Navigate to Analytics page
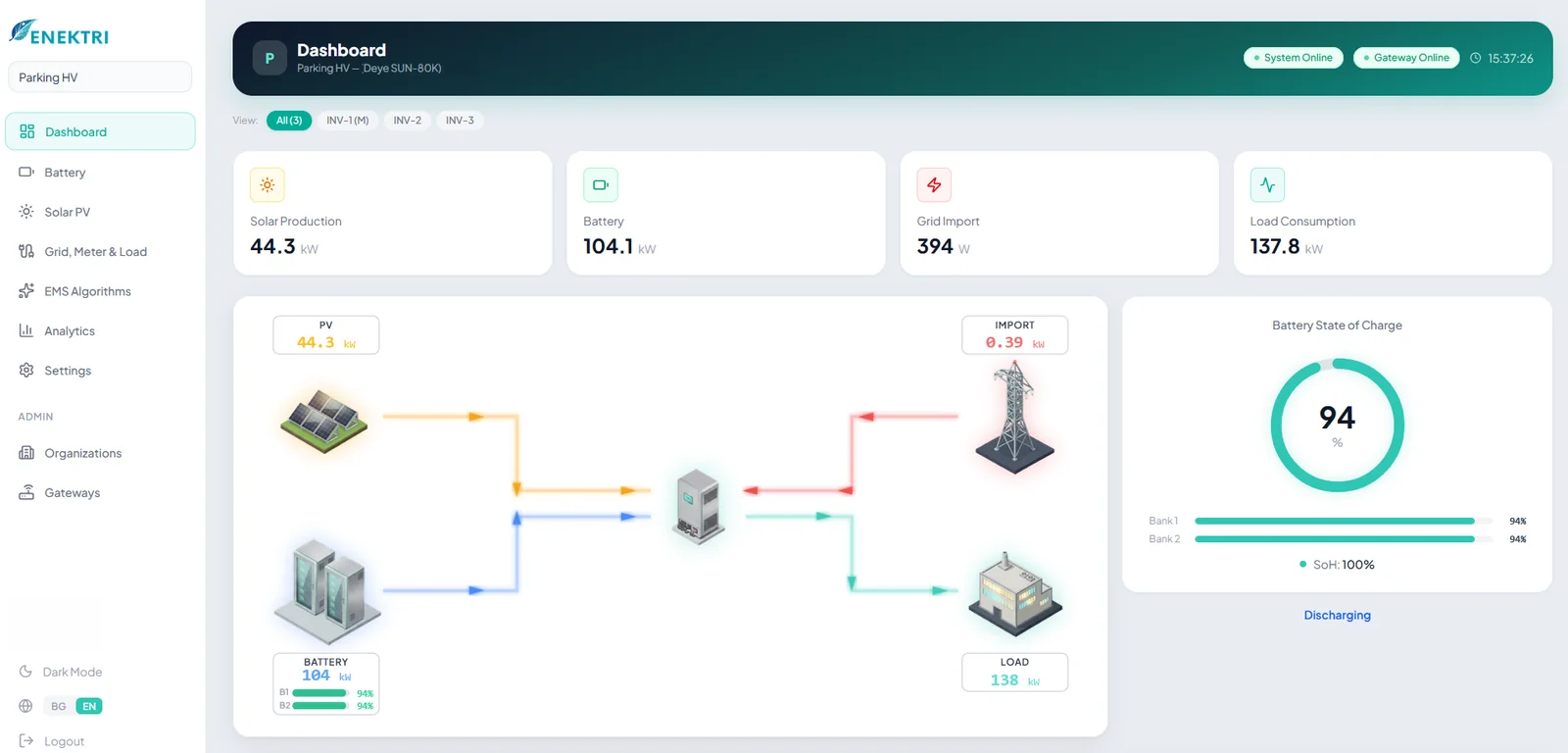 (100, 331)
